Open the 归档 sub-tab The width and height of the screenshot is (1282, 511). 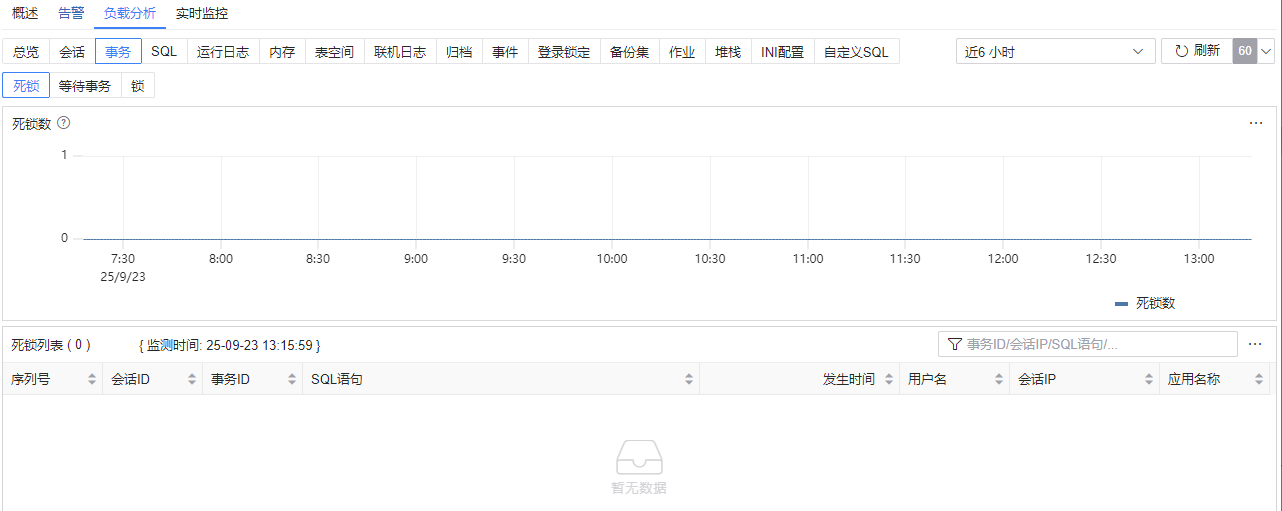click(459, 52)
